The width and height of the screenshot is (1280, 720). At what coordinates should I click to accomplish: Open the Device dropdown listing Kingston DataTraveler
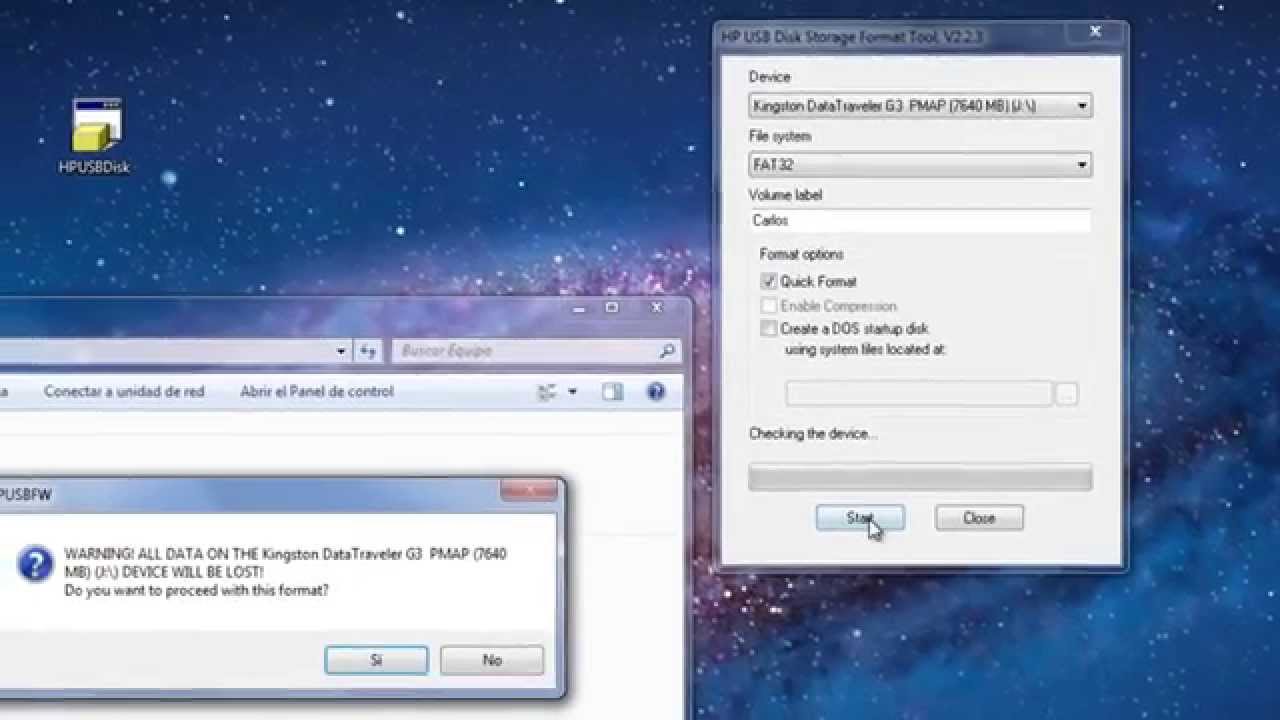920,105
